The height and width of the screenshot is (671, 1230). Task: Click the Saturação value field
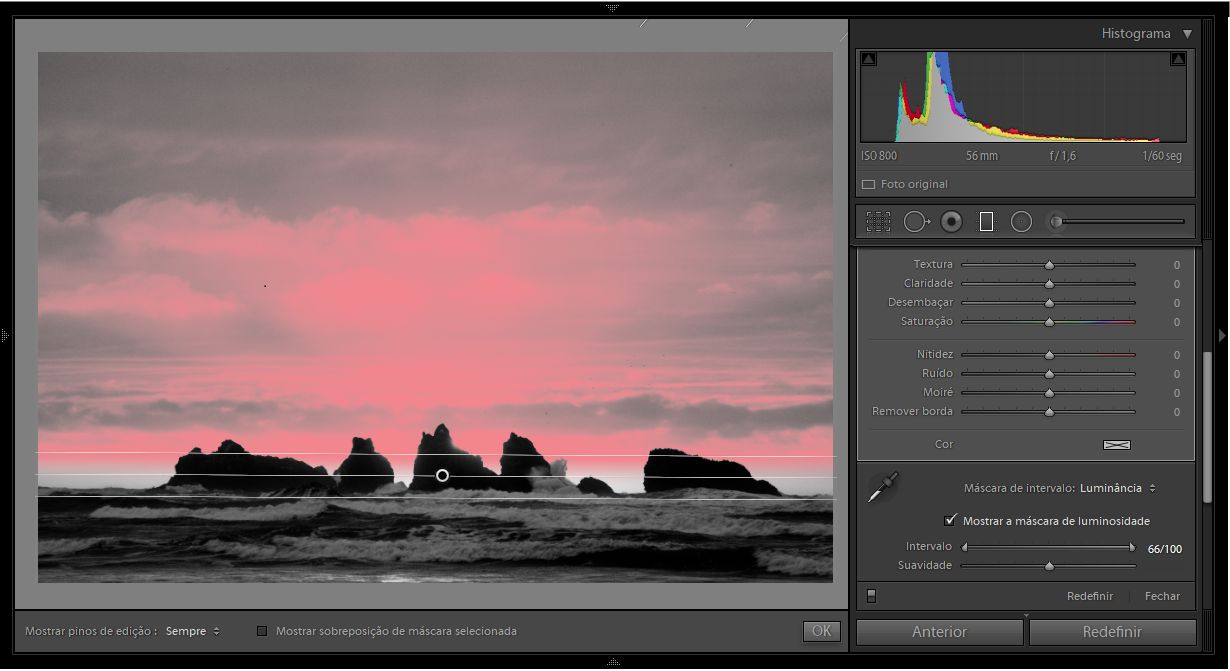(x=1176, y=322)
